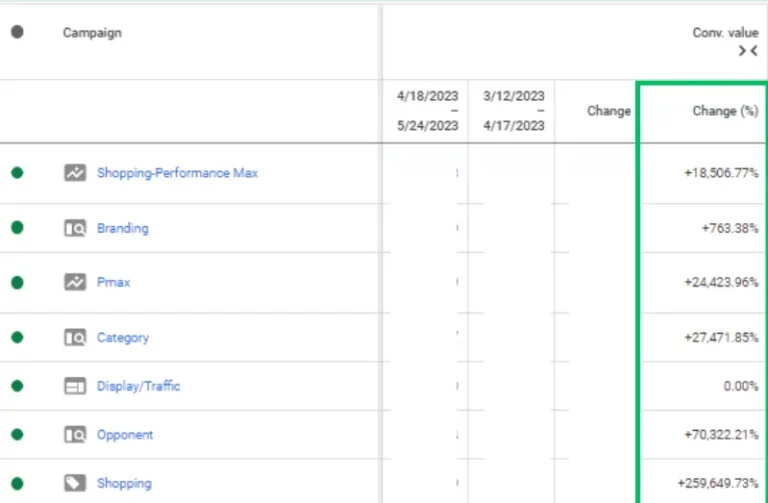Screen dimensions: 768x503
Task: Click the Category search campaign icon
Action: point(75,338)
